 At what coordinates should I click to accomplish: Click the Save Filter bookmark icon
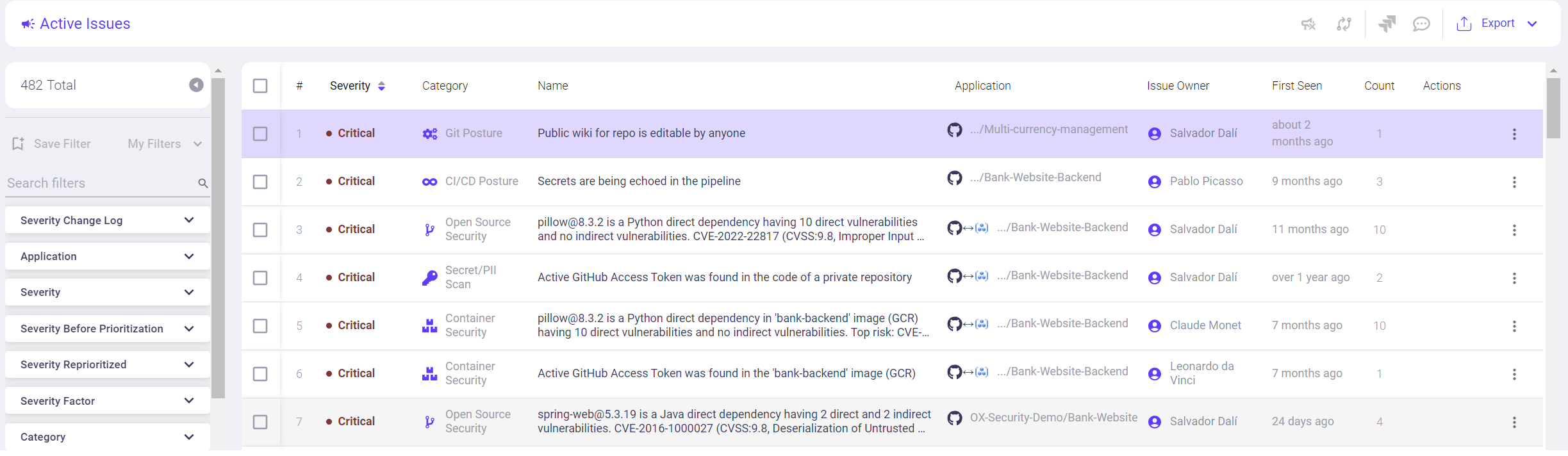18,144
